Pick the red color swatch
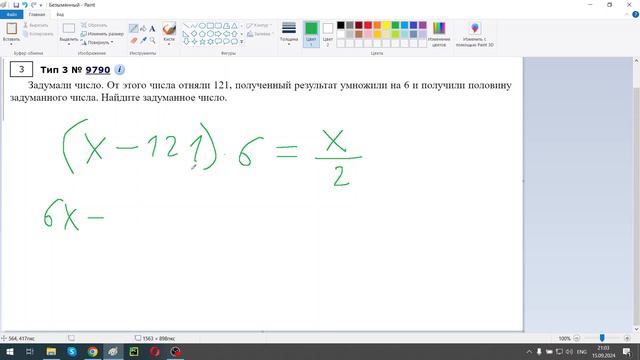This screenshot has height=360, width=640. [368, 25]
